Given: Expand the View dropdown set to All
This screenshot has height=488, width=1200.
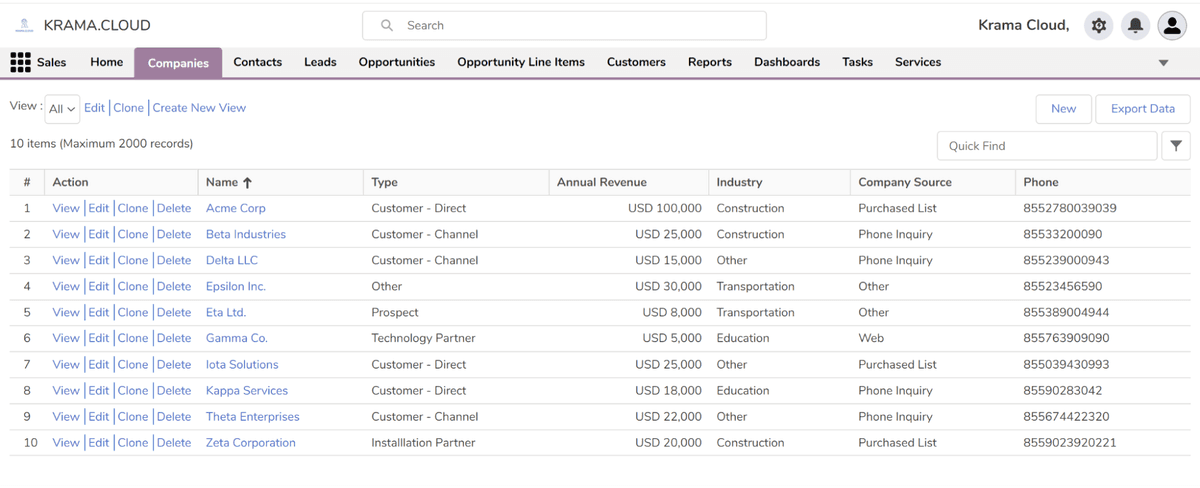Looking at the screenshot, I should pos(62,109).
